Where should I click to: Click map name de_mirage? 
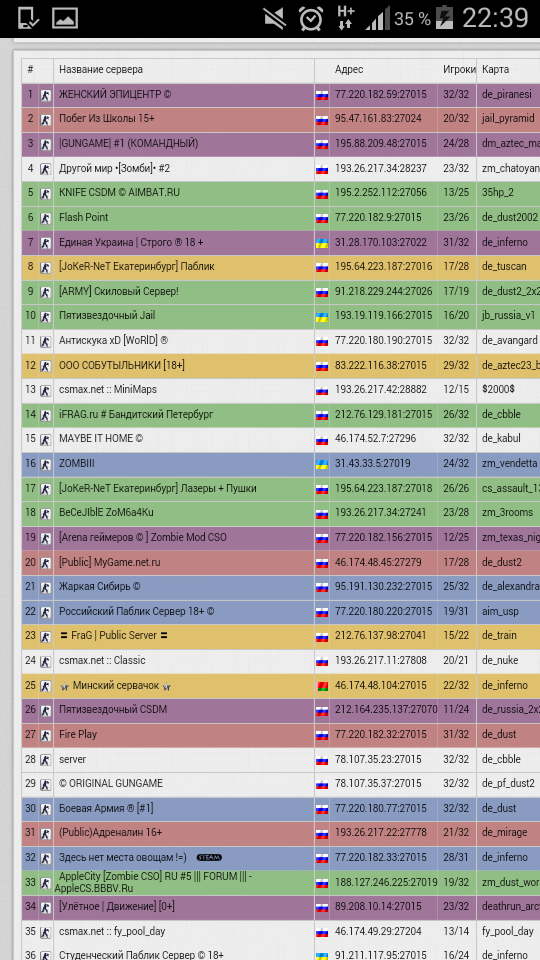504,832
